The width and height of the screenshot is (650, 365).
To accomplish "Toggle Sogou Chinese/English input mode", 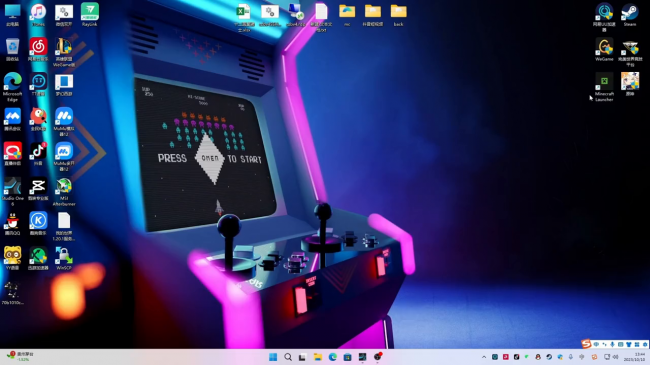I will [596, 344].
